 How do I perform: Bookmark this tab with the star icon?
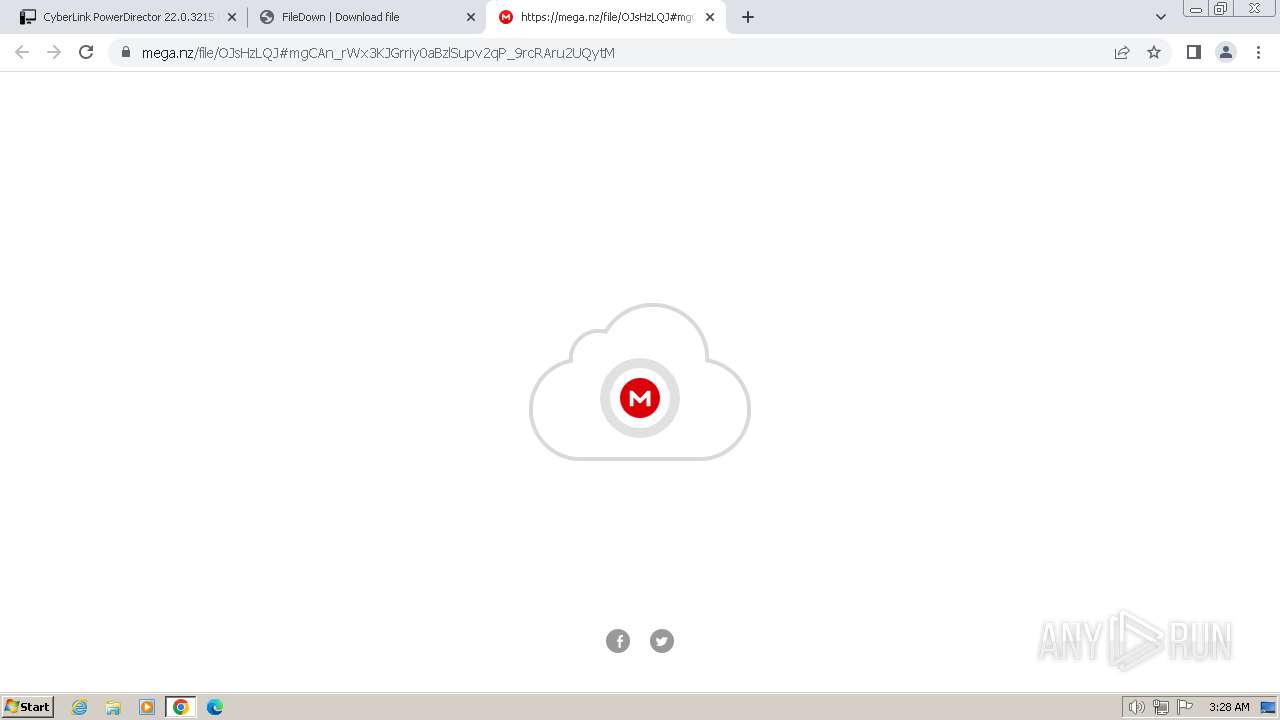[x=1154, y=52]
